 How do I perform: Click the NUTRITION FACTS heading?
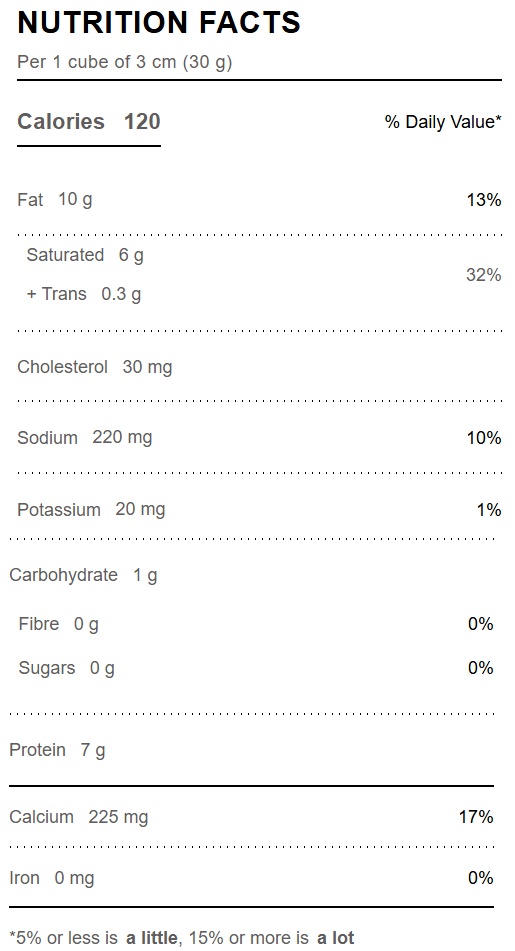click(159, 23)
